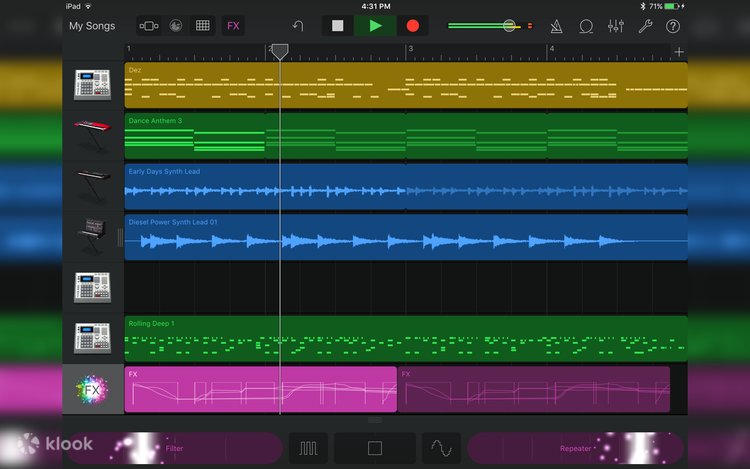Switch to the grid Live Loops view
The height and width of the screenshot is (469, 750).
(x=203, y=26)
